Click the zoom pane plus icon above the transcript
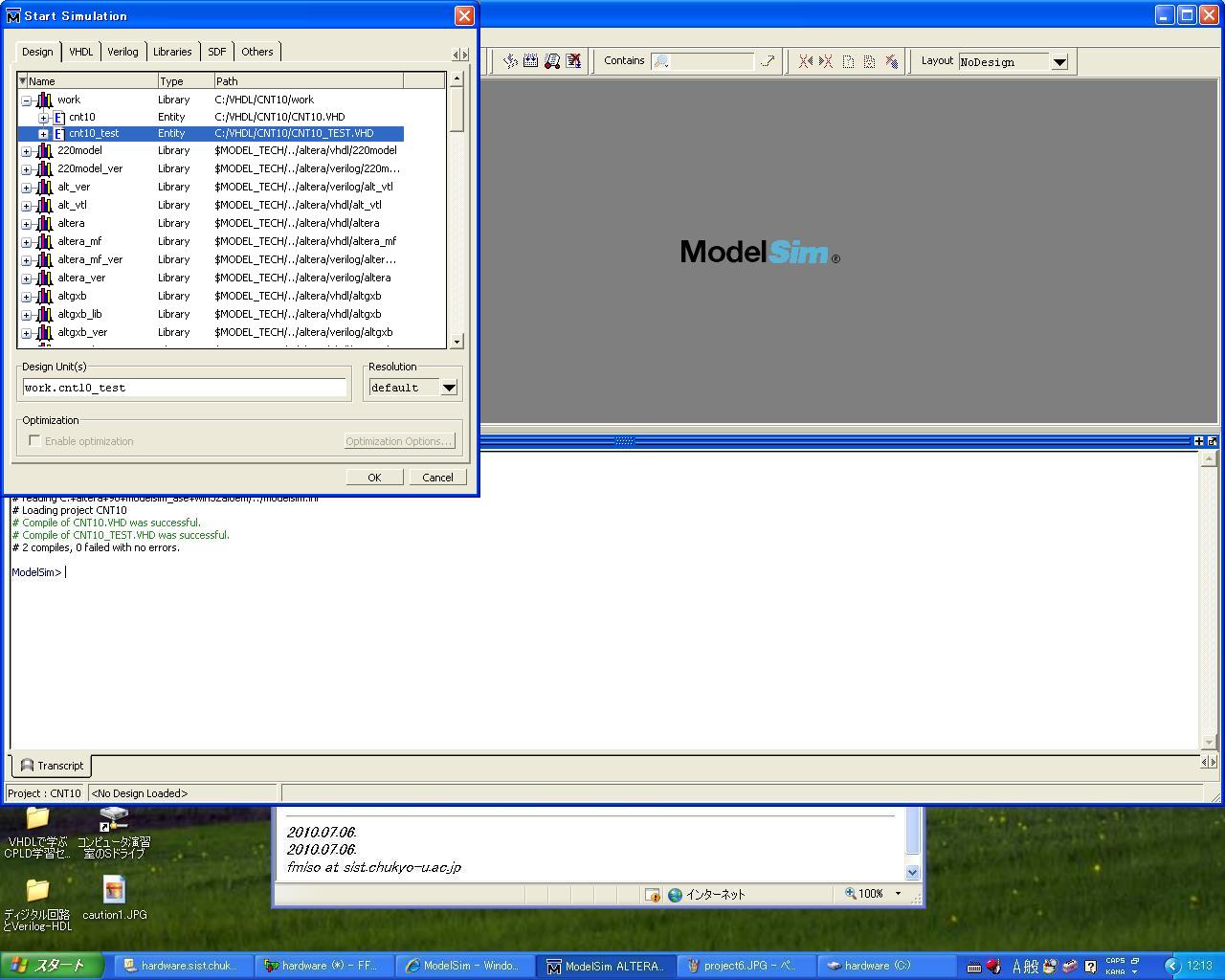Screen dimensions: 1225x980 (1198, 441)
